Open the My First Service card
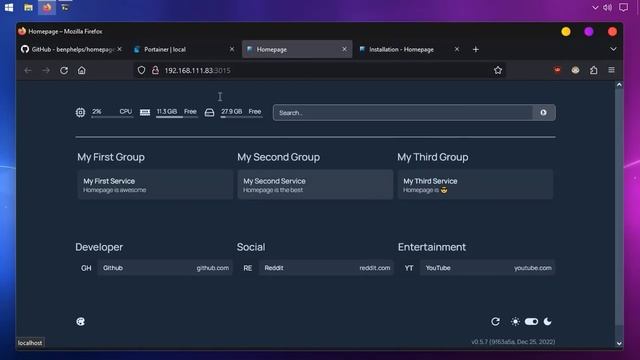Image resolution: width=640 pixels, height=360 pixels. [155, 185]
